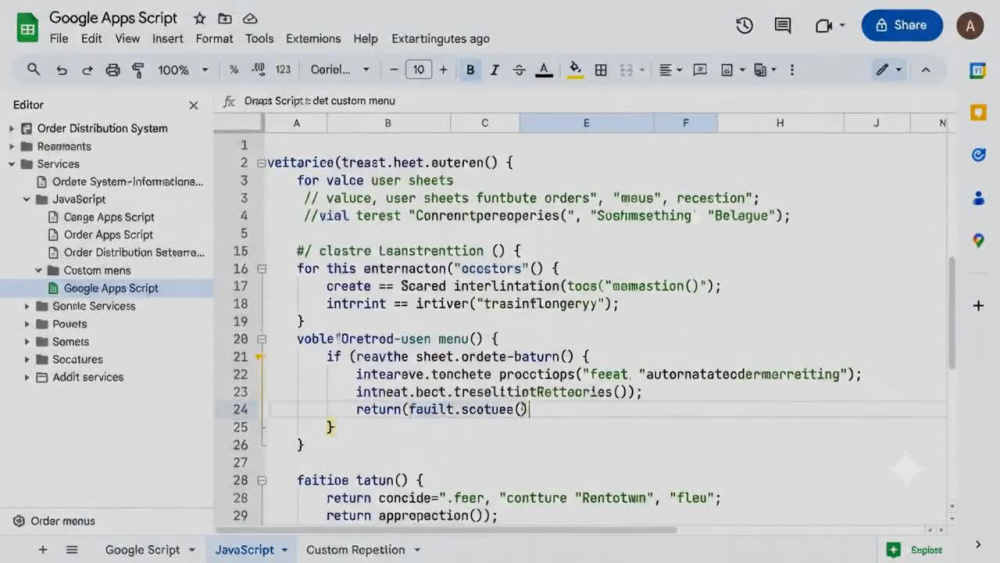The width and height of the screenshot is (1000, 563).
Task: Click the move to folder icon
Action: pyautogui.click(x=224, y=18)
